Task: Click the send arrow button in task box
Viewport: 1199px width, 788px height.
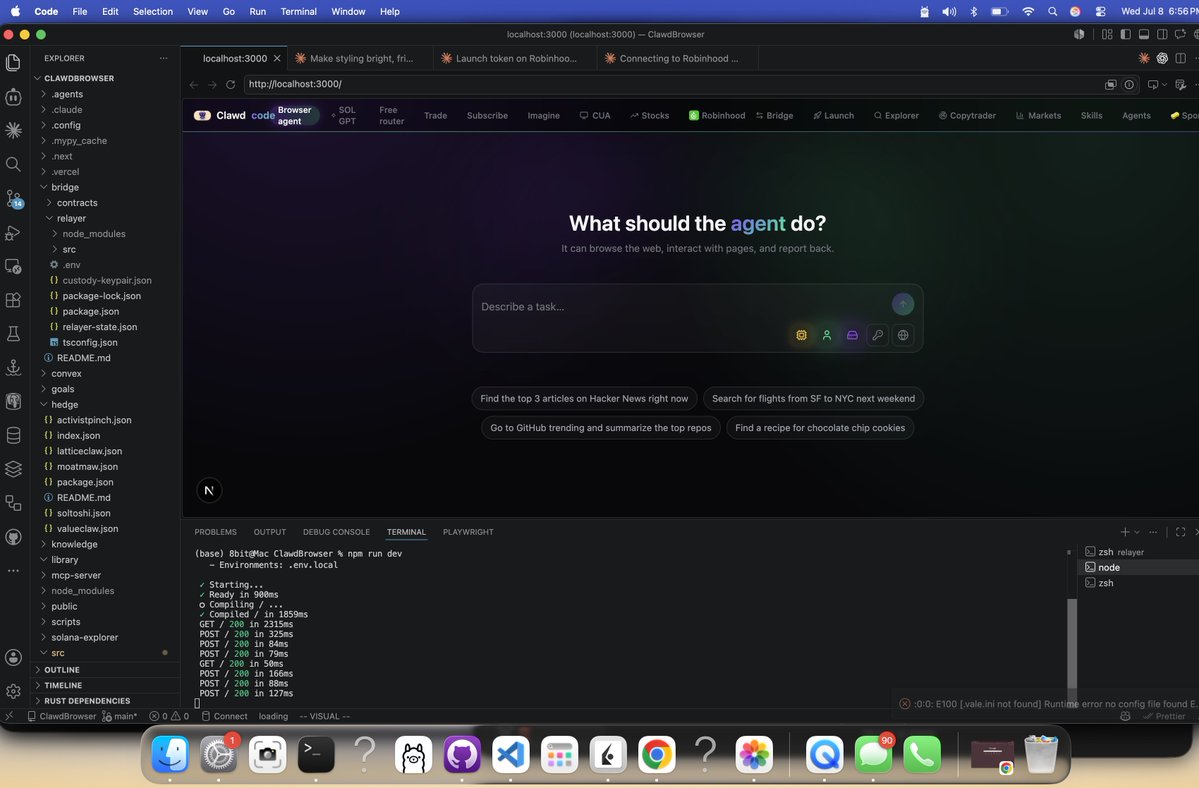Action: (902, 304)
